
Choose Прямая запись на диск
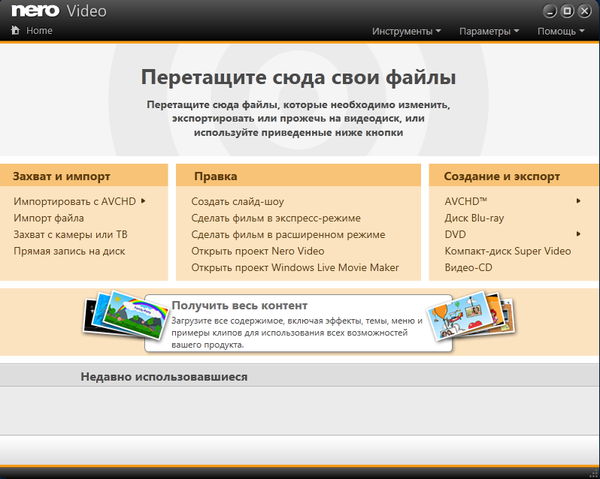tap(69, 251)
